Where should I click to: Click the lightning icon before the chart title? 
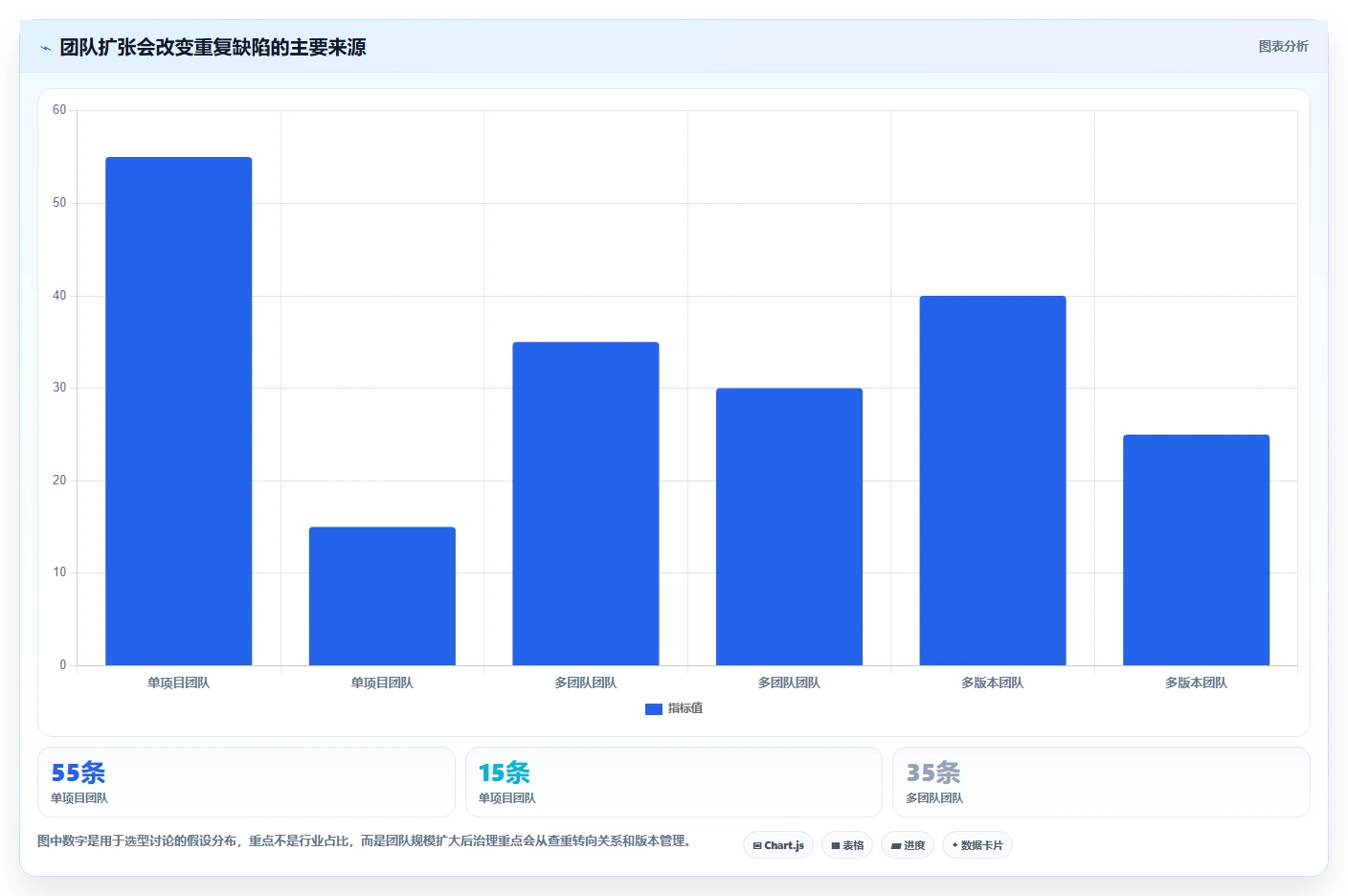click(x=45, y=48)
